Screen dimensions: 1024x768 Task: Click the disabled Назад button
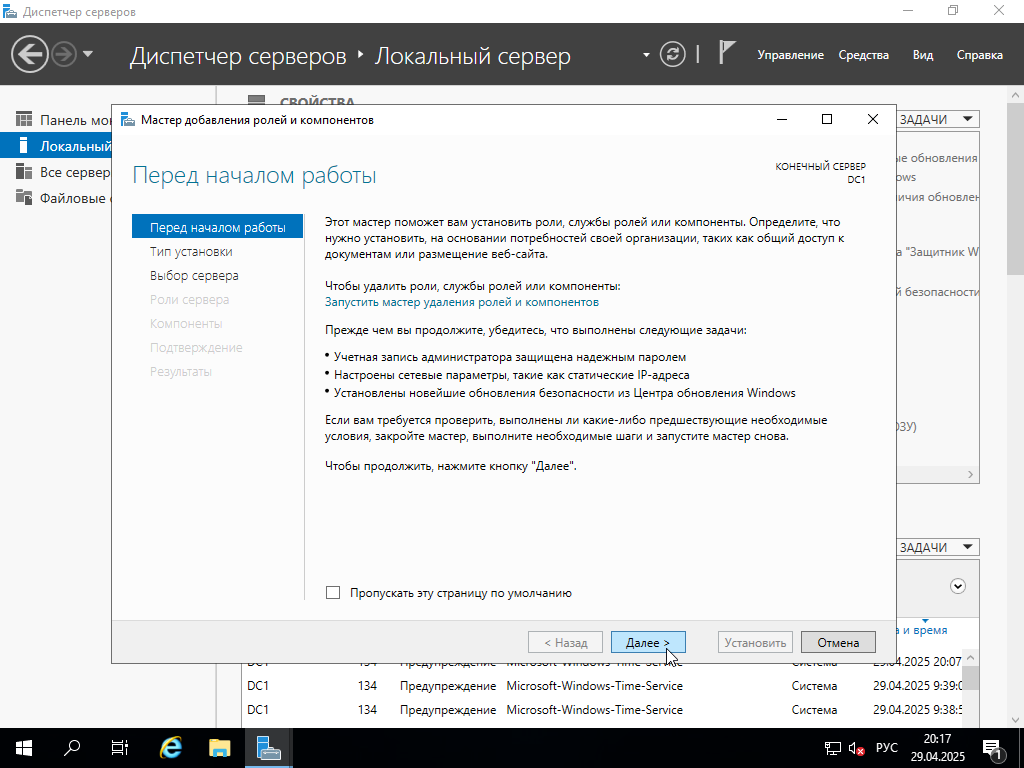click(566, 643)
